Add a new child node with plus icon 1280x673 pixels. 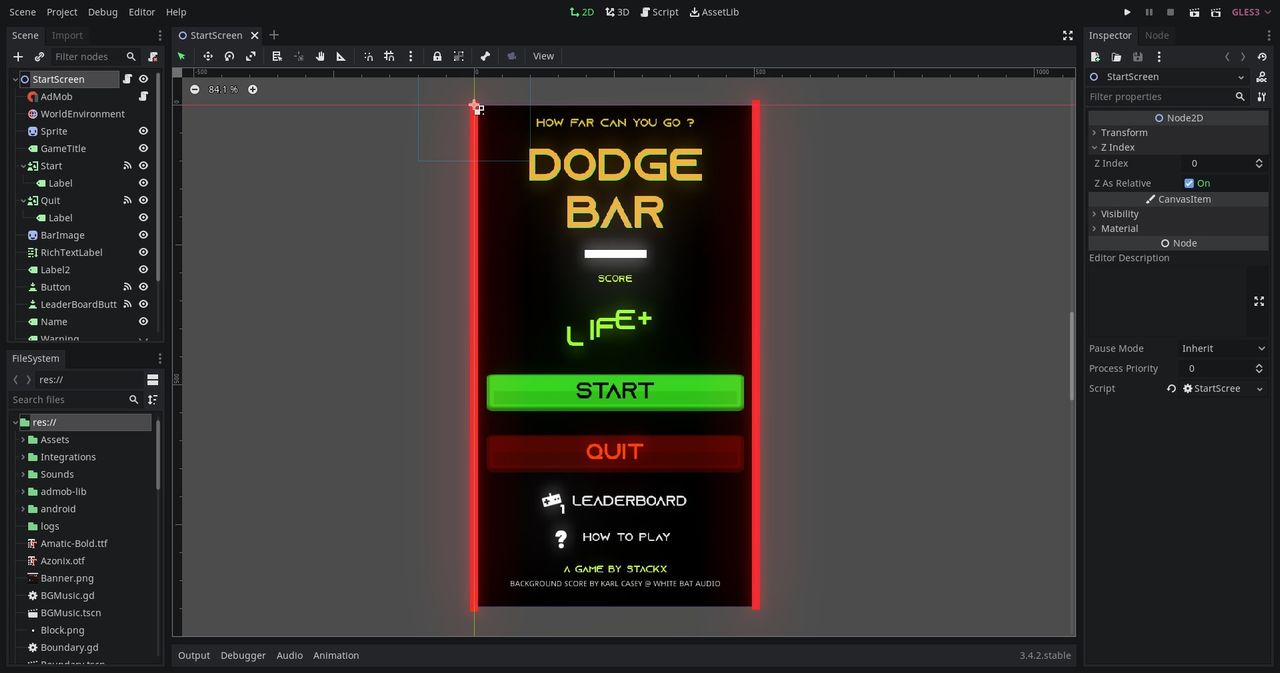click(18, 56)
